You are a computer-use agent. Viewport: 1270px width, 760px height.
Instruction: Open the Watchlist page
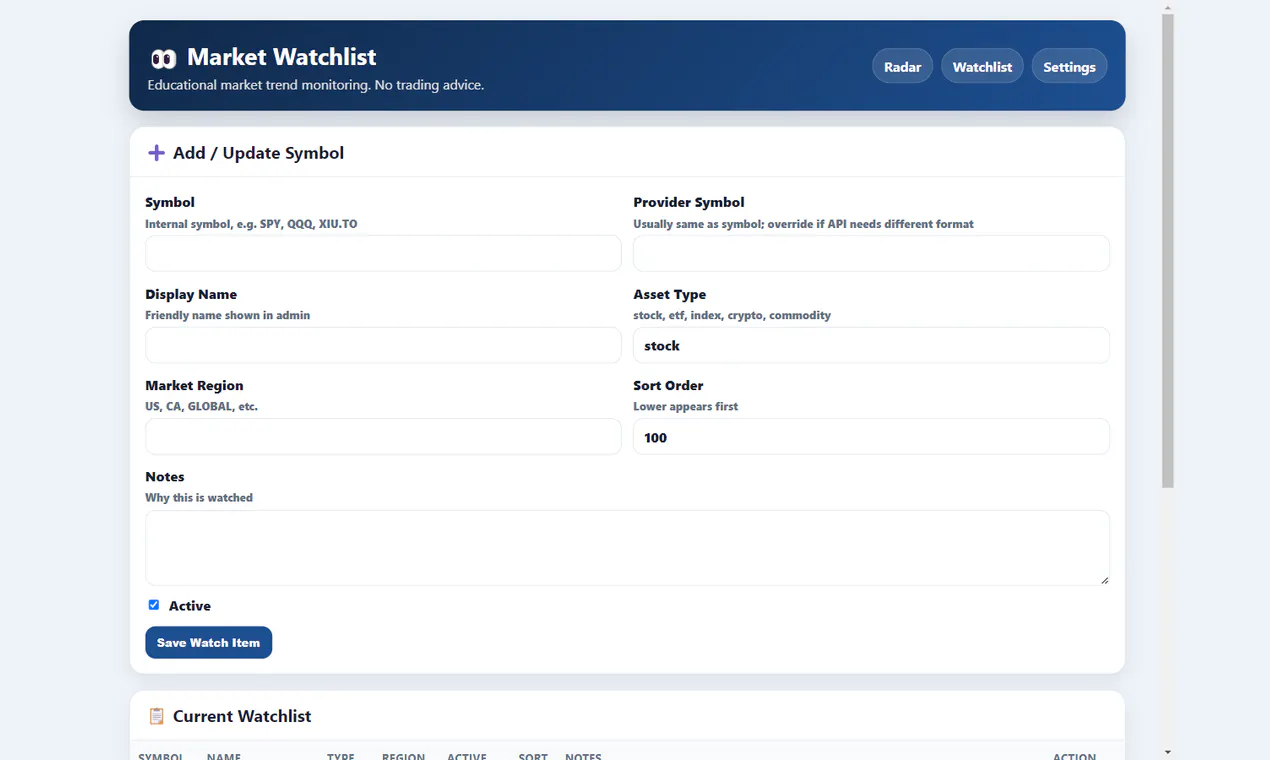(982, 67)
